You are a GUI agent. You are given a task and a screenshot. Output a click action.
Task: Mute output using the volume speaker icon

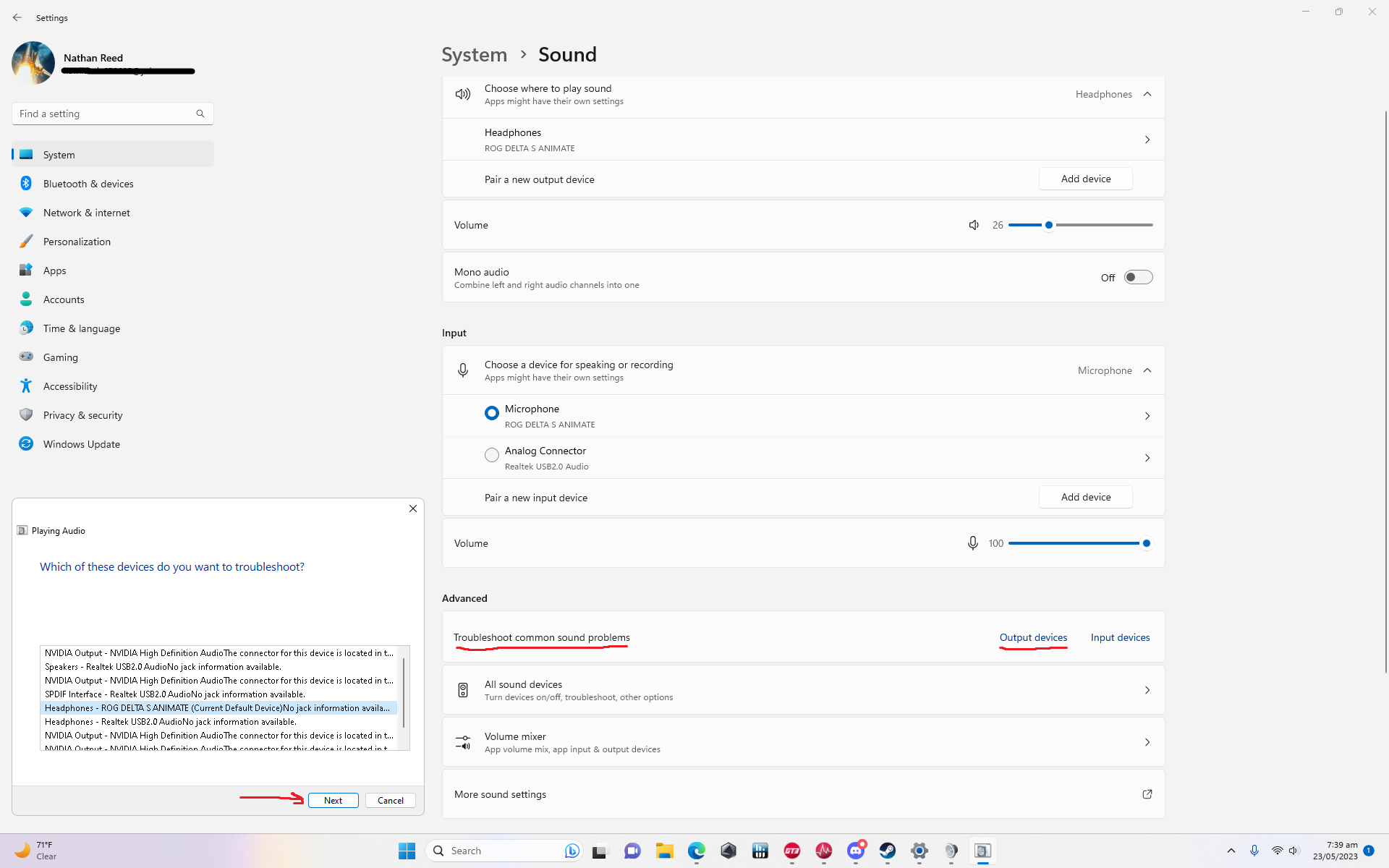[974, 225]
